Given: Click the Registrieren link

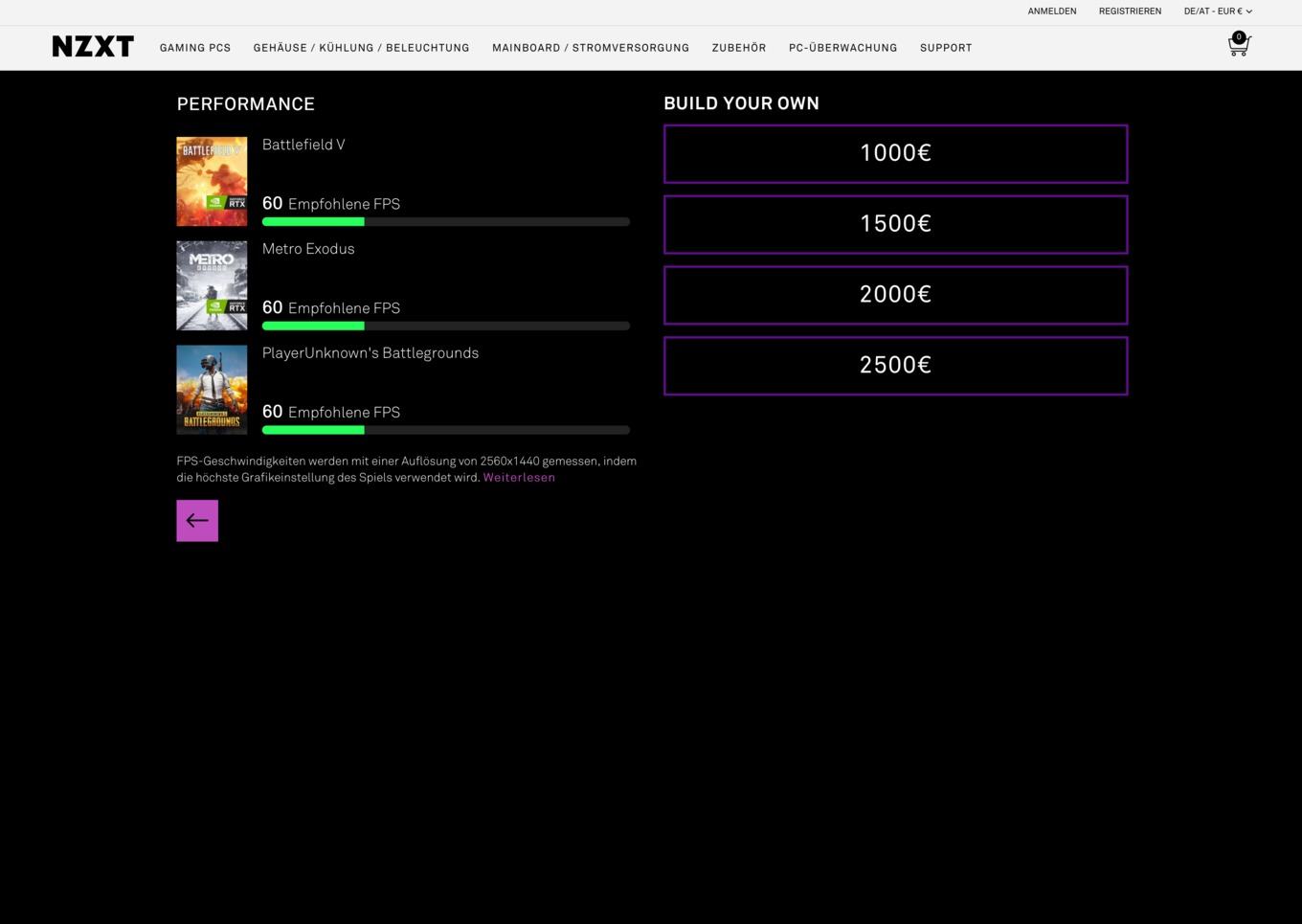Looking at the screenshot, I should [1130, 11].
